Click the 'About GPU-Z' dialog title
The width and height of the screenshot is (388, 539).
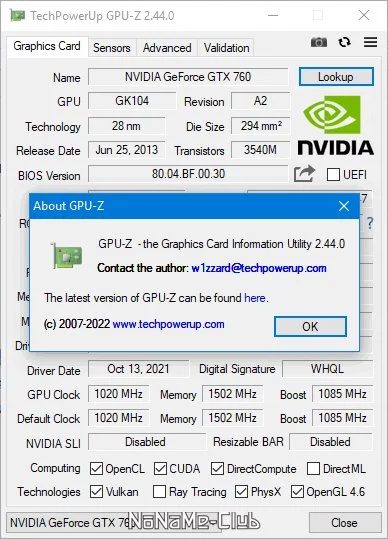[x=69, y=206]
